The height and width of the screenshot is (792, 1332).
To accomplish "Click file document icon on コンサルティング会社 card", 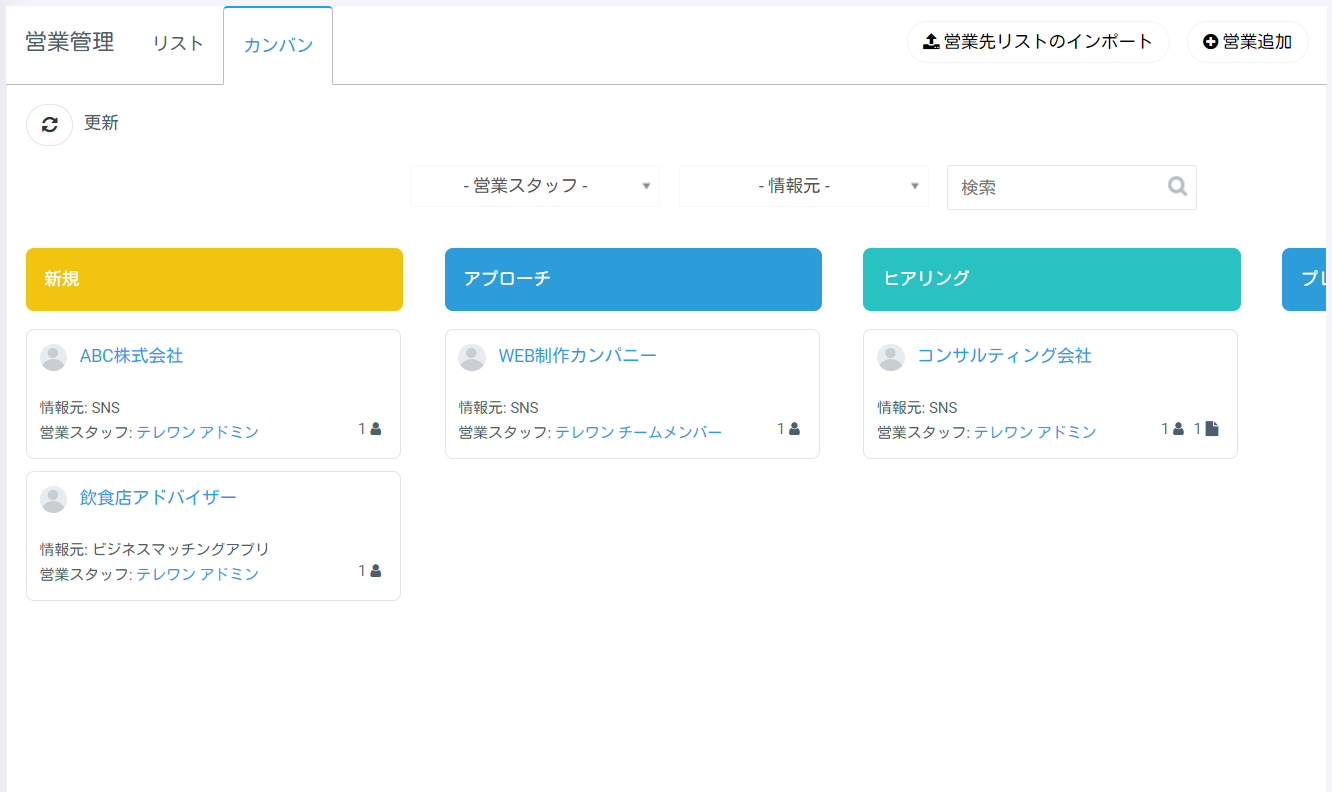I will [x=1212, y=429].
